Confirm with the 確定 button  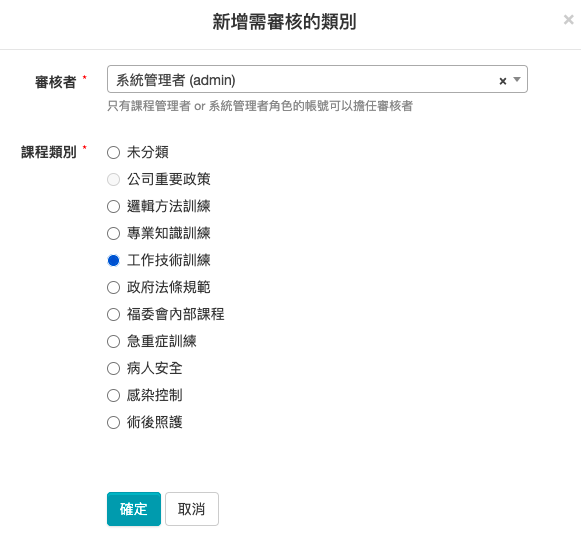point(134,509)
